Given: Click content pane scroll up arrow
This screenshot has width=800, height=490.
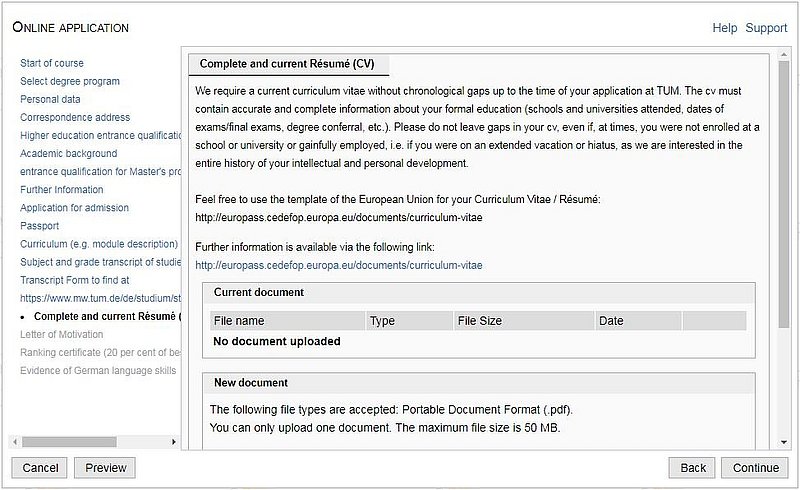Looking at the screenshot, I should pos(784,55).
